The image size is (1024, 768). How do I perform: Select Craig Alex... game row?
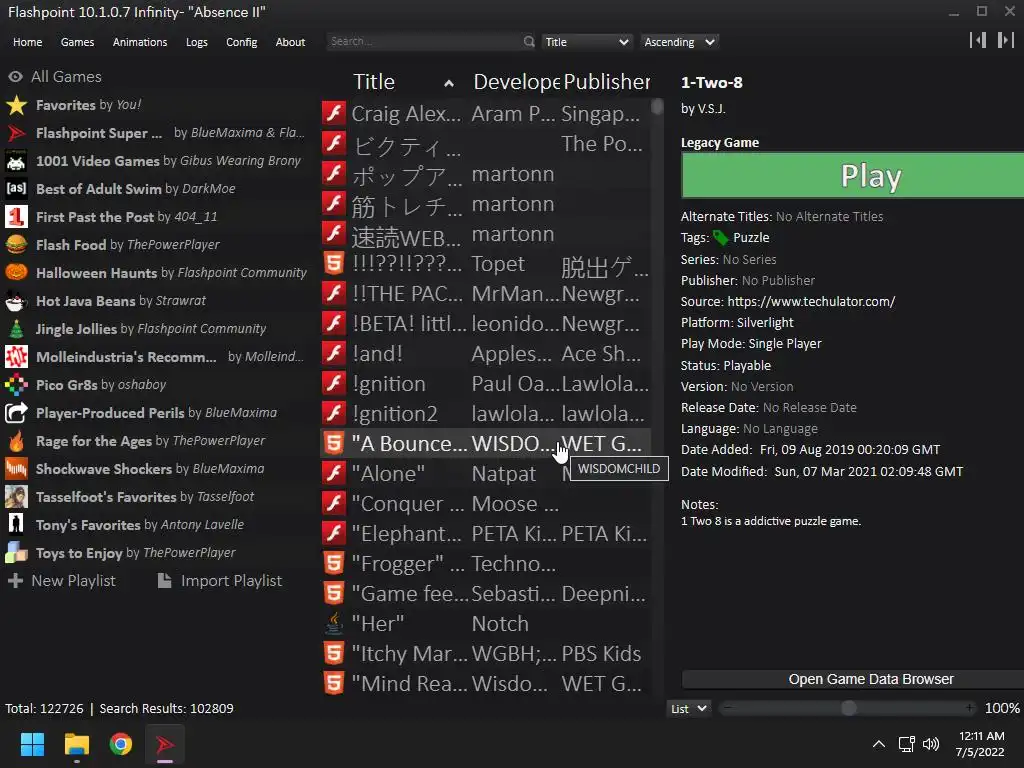[486, 113]
